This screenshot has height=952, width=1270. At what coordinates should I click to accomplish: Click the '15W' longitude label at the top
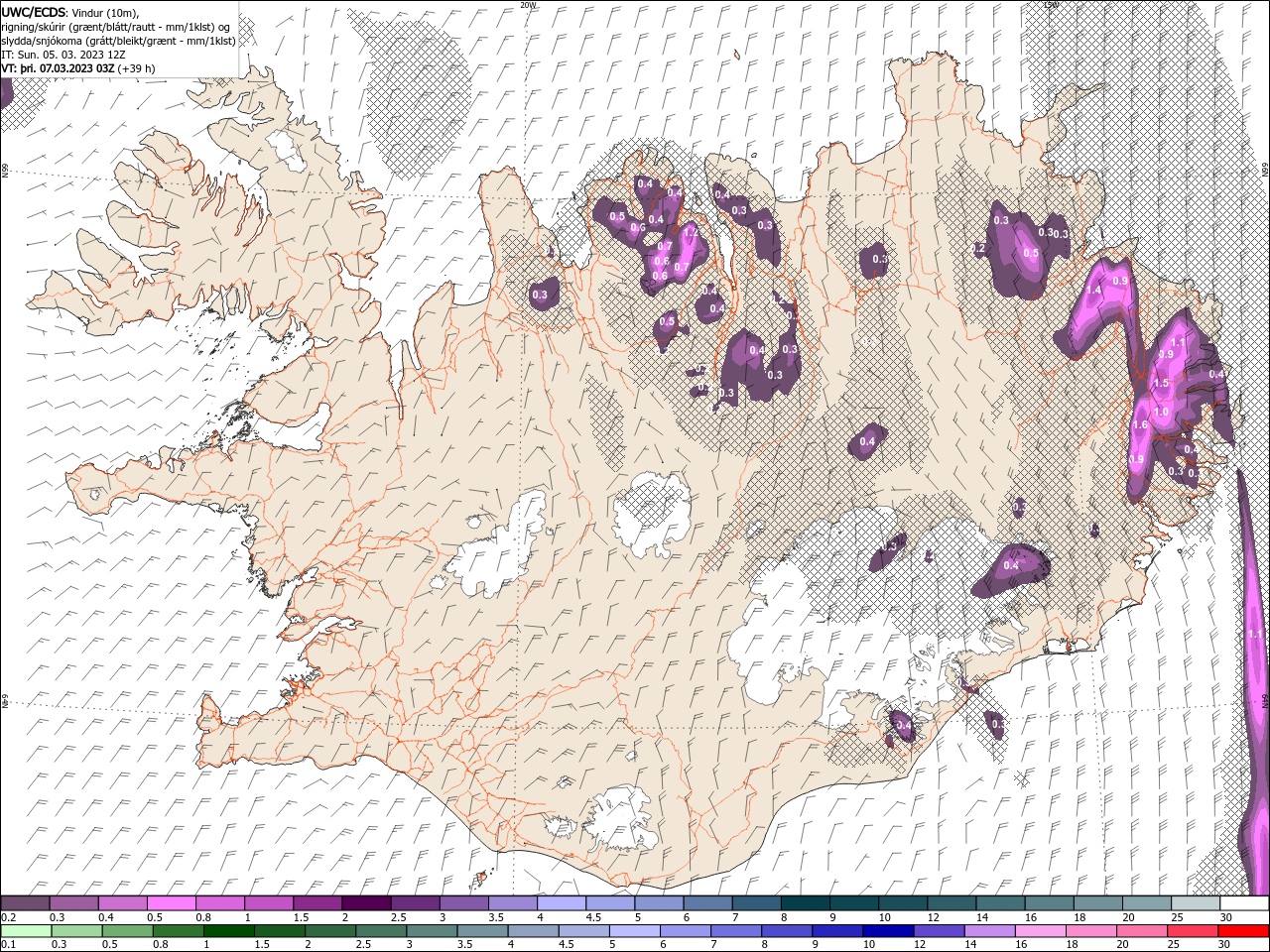click(x=1051, y=5)
